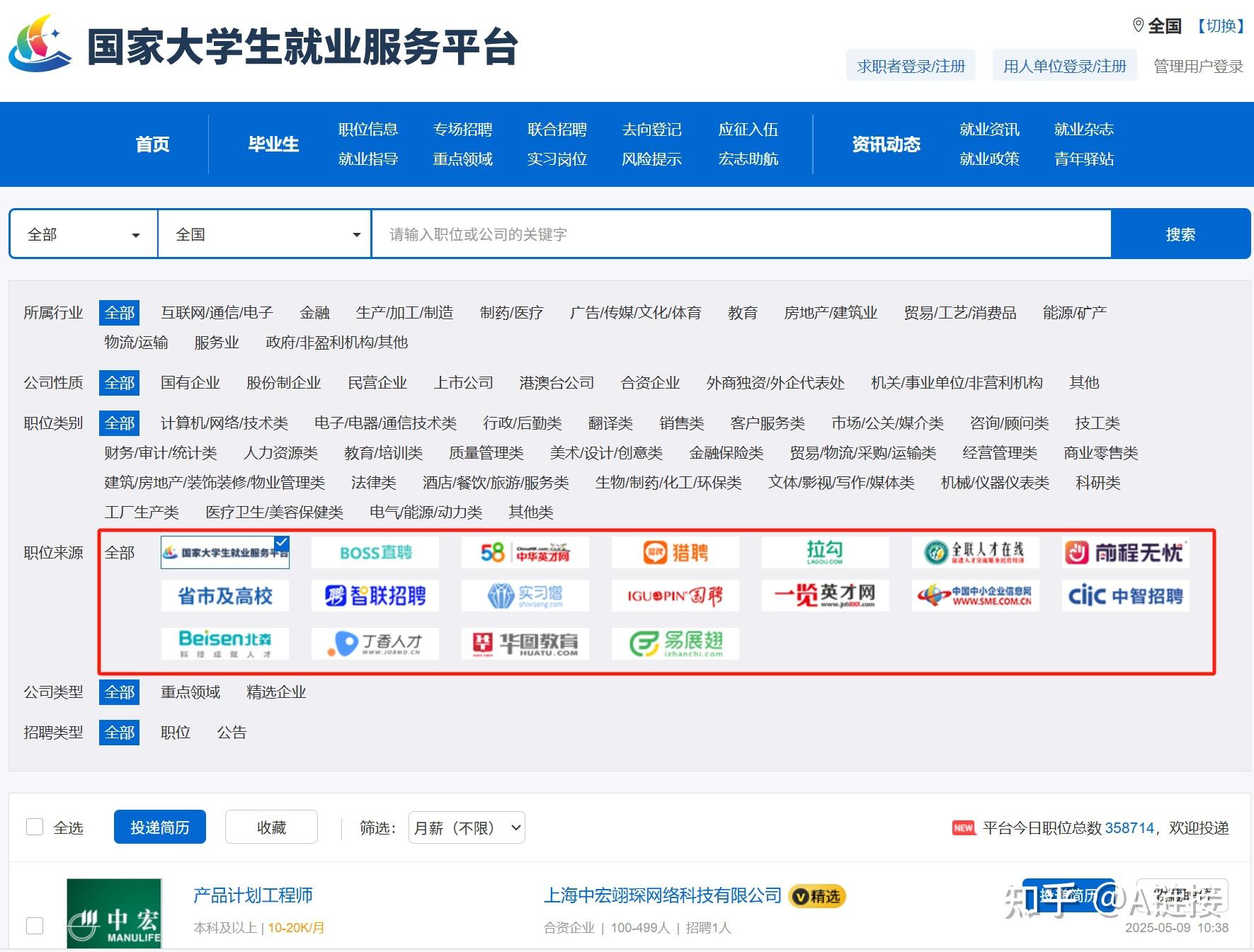
Task: Filter job category by 计算机/网络/技术类
Action: pos(224,423)
